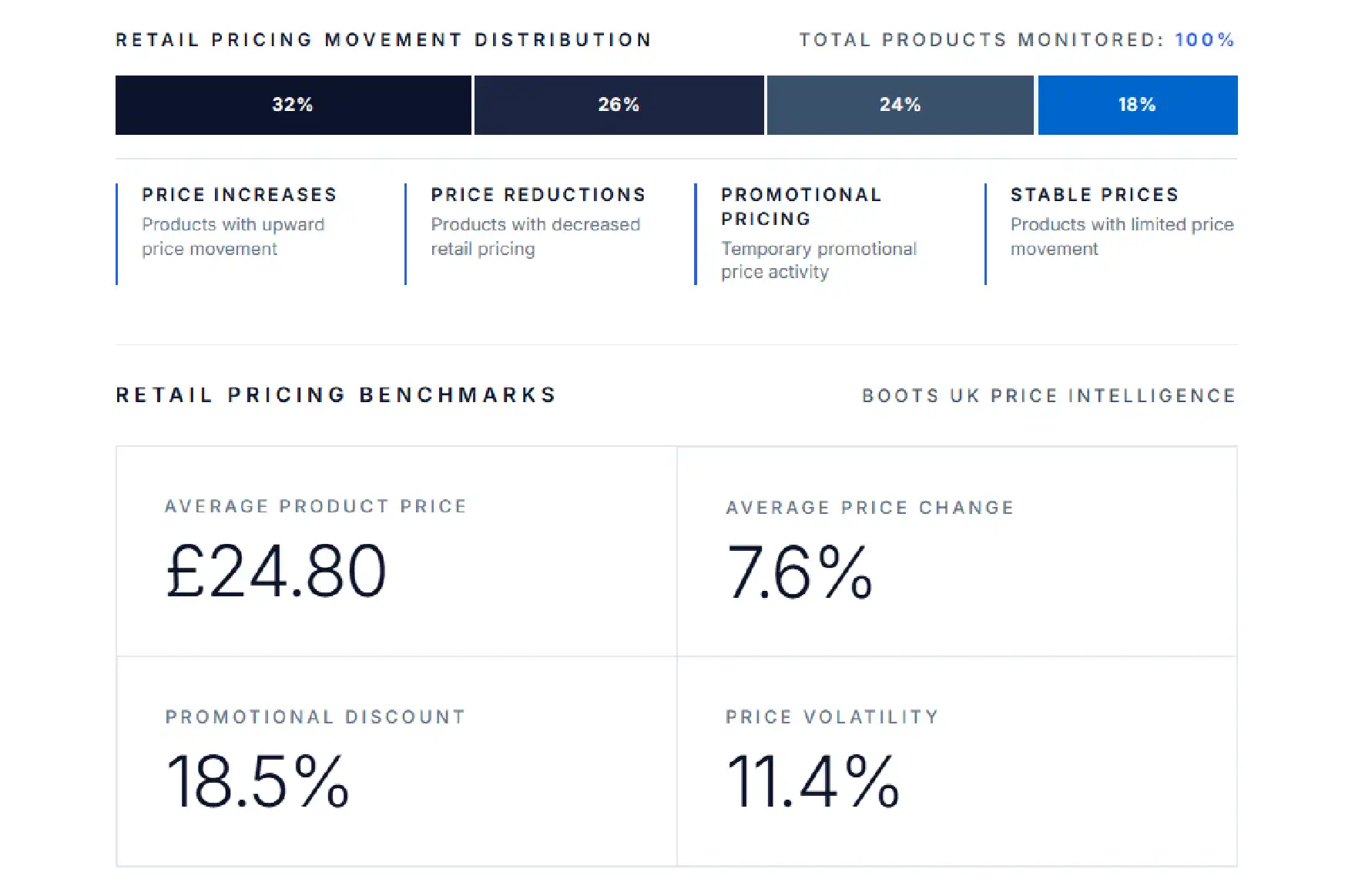
Task: Select the 18.5% value
Action: tap(257, 781)
